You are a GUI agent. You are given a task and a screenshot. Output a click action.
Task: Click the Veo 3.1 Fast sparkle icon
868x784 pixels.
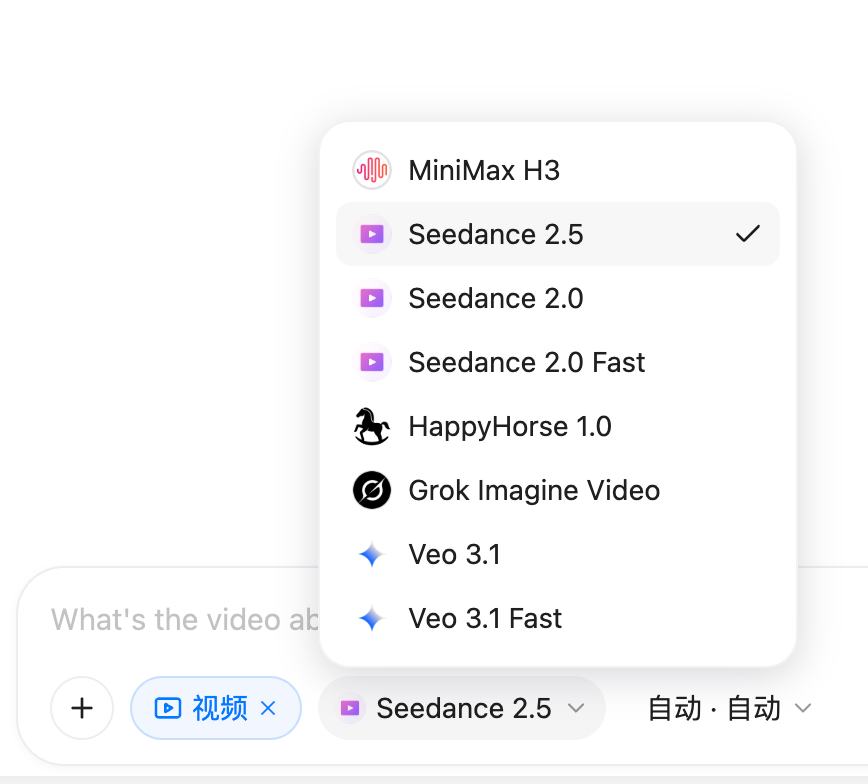372,618
